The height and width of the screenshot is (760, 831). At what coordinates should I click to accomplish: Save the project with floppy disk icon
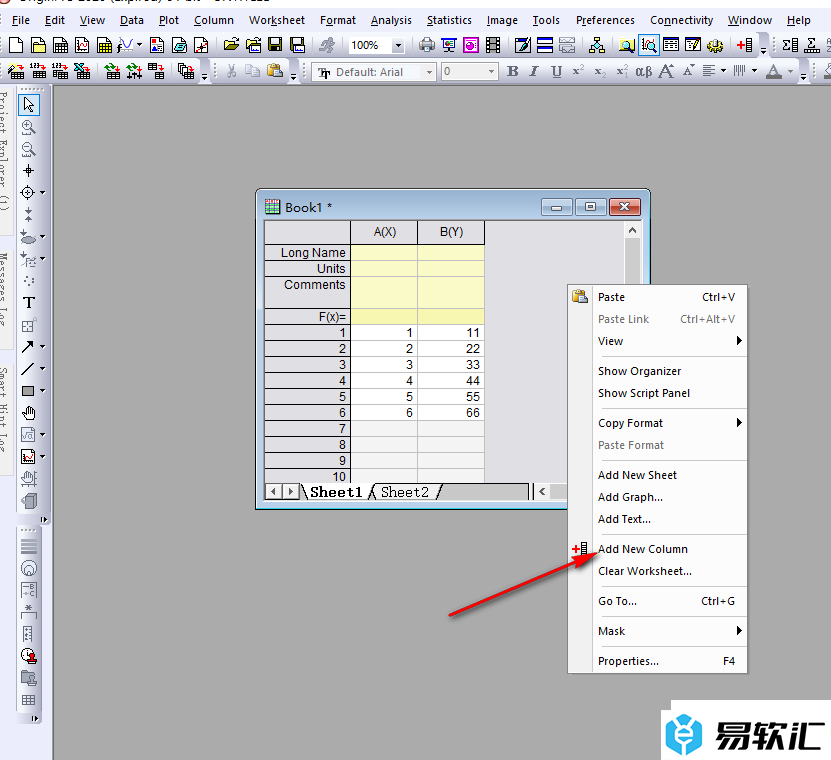coord(275,45)
